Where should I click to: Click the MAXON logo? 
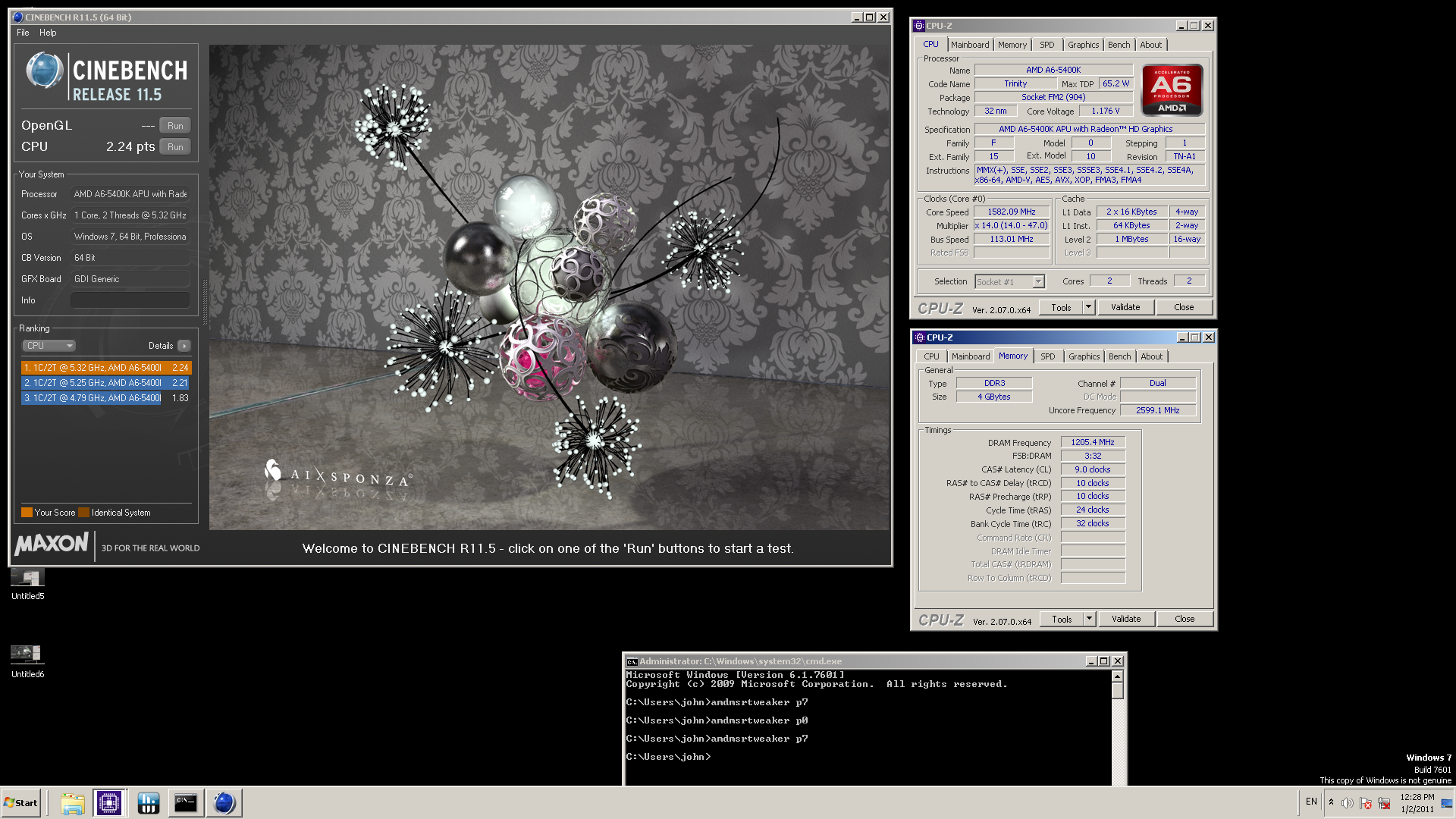[52, 544]
